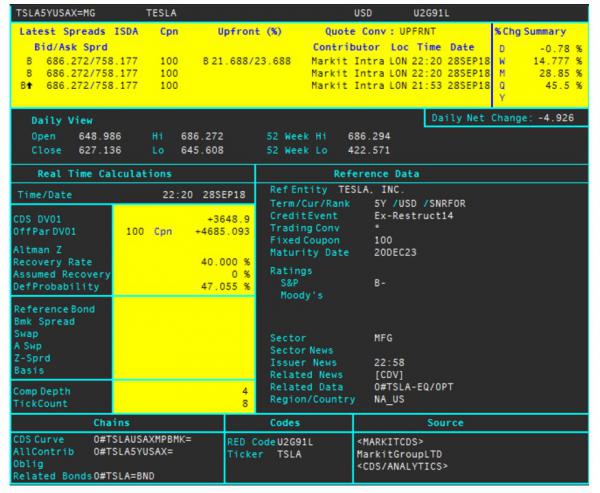The image size is (600, 493).
Task: Open the <MARKITCDS> source page
Action: click(390, 442)
